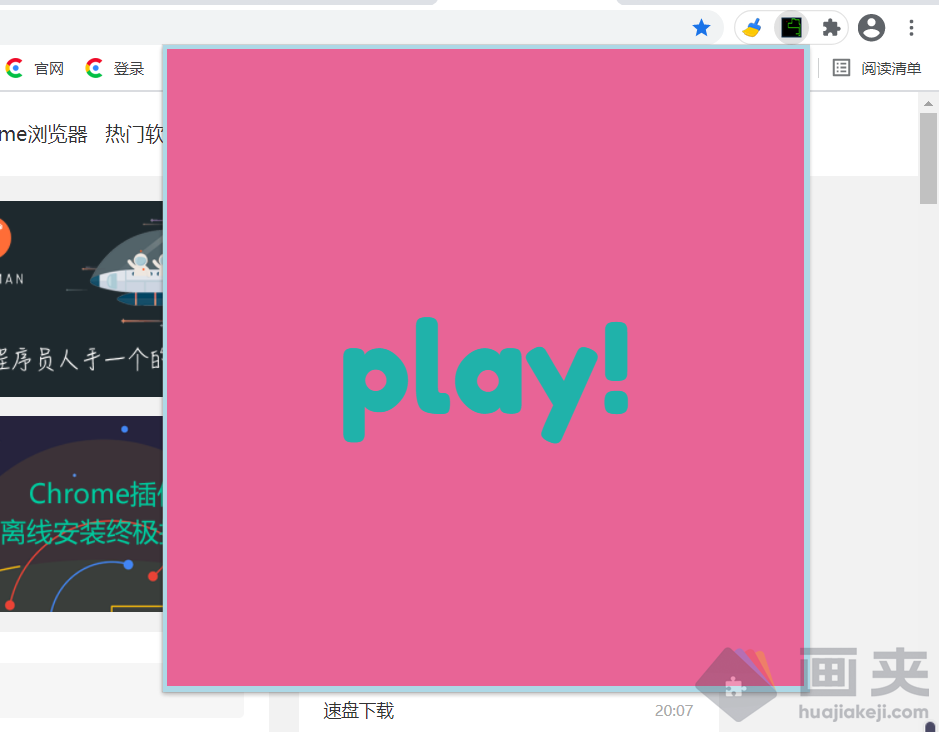Click the 速盘下载 list entry
The width and height of the screenshot is (939, 732).
(358, 711)
